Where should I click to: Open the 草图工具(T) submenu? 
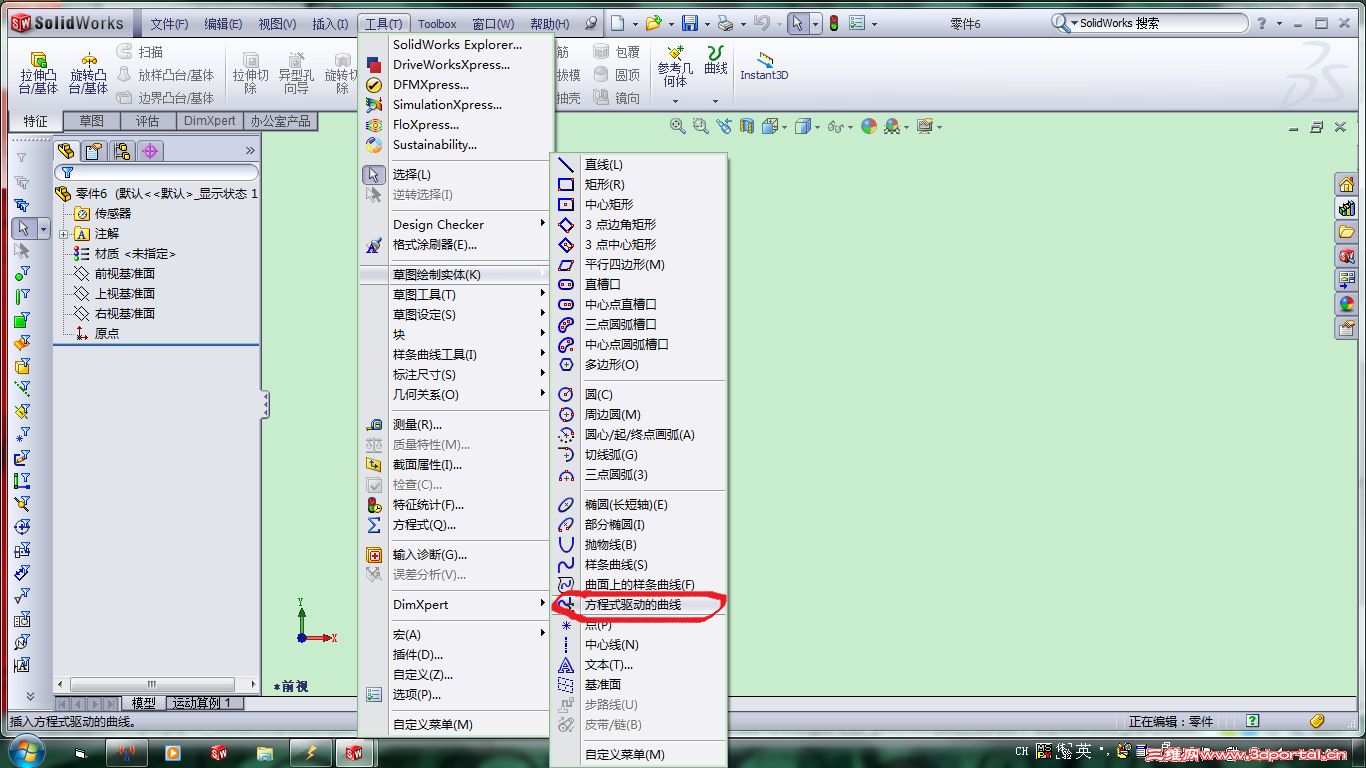pos(456,294)
